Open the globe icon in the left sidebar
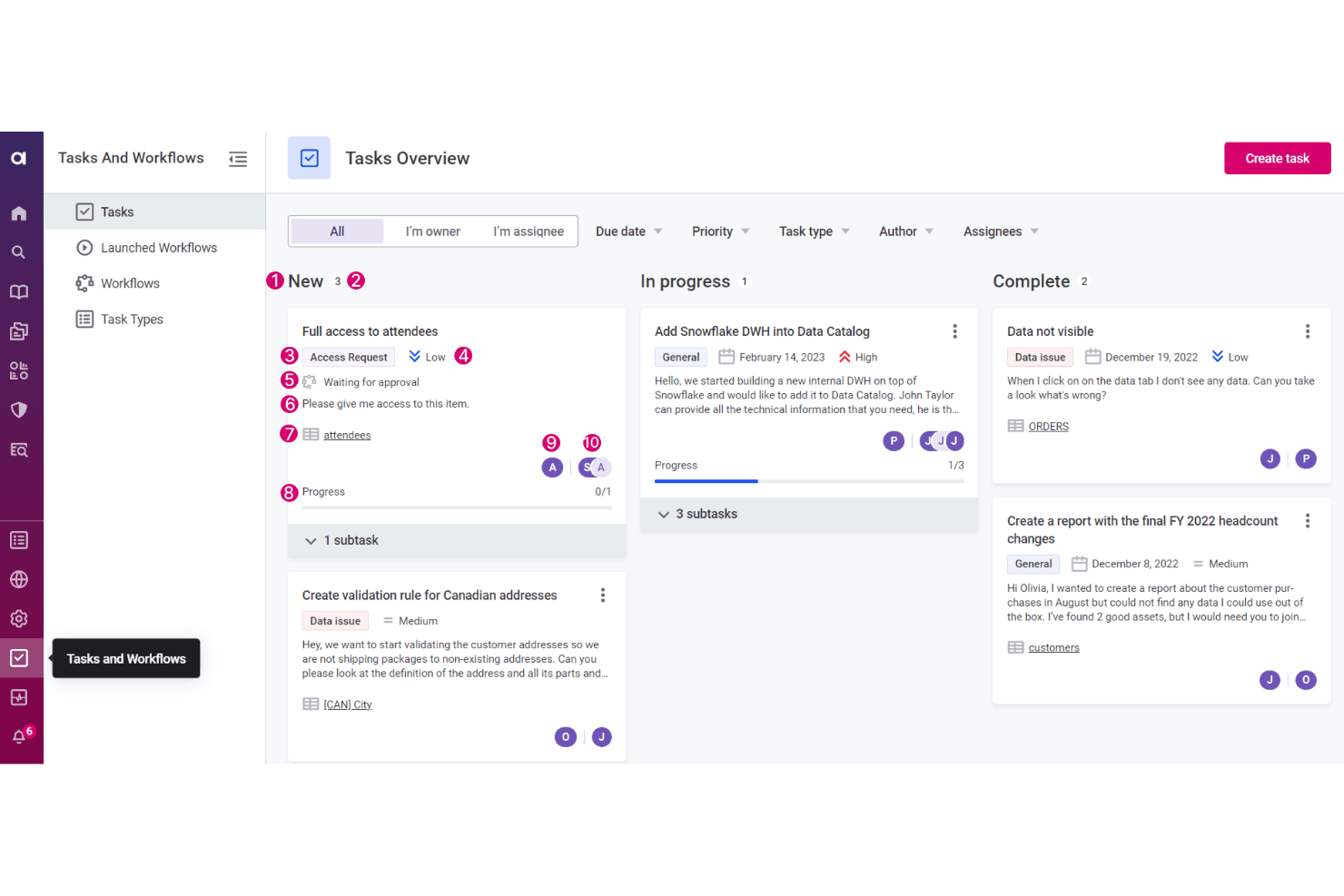1344x896 pixels. [19, 579]
